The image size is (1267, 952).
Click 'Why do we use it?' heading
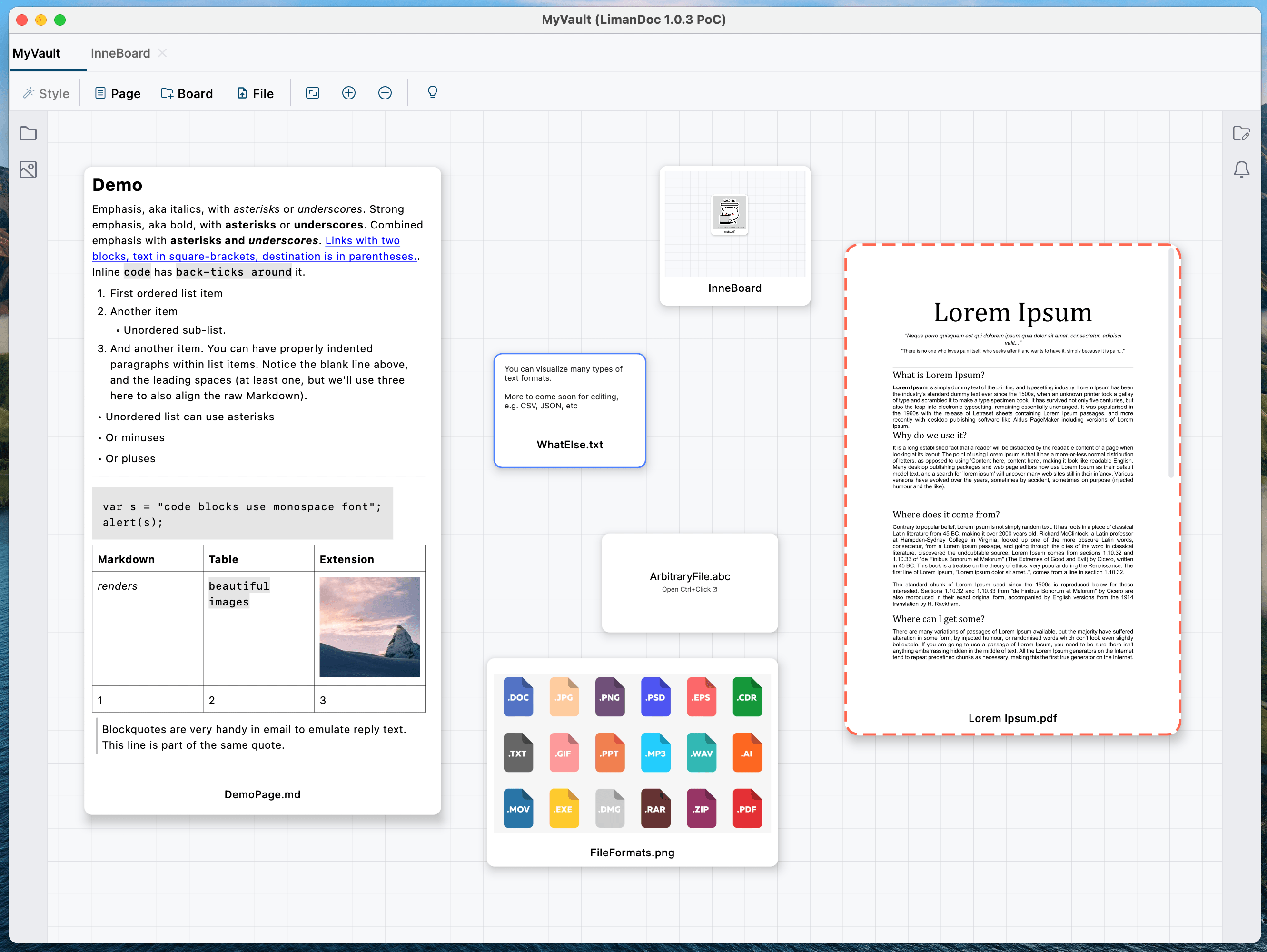[929, 436]
